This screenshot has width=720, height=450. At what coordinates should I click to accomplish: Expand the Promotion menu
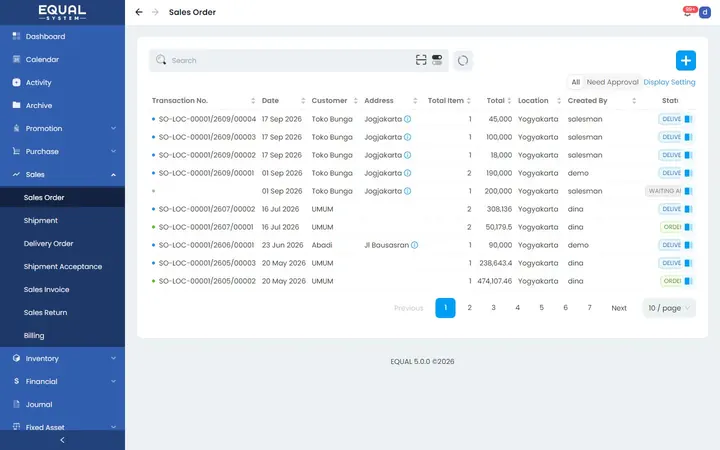pos(62,128)
